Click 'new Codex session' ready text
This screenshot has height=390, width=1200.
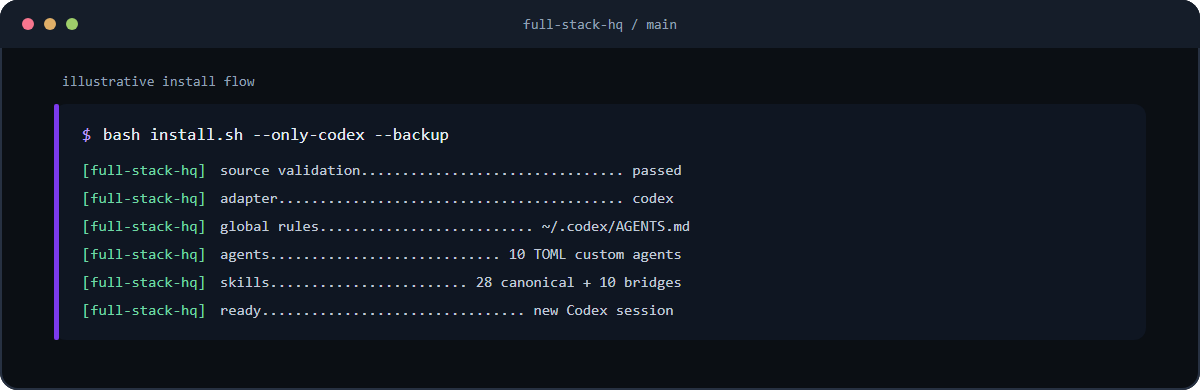click(604, 311)
